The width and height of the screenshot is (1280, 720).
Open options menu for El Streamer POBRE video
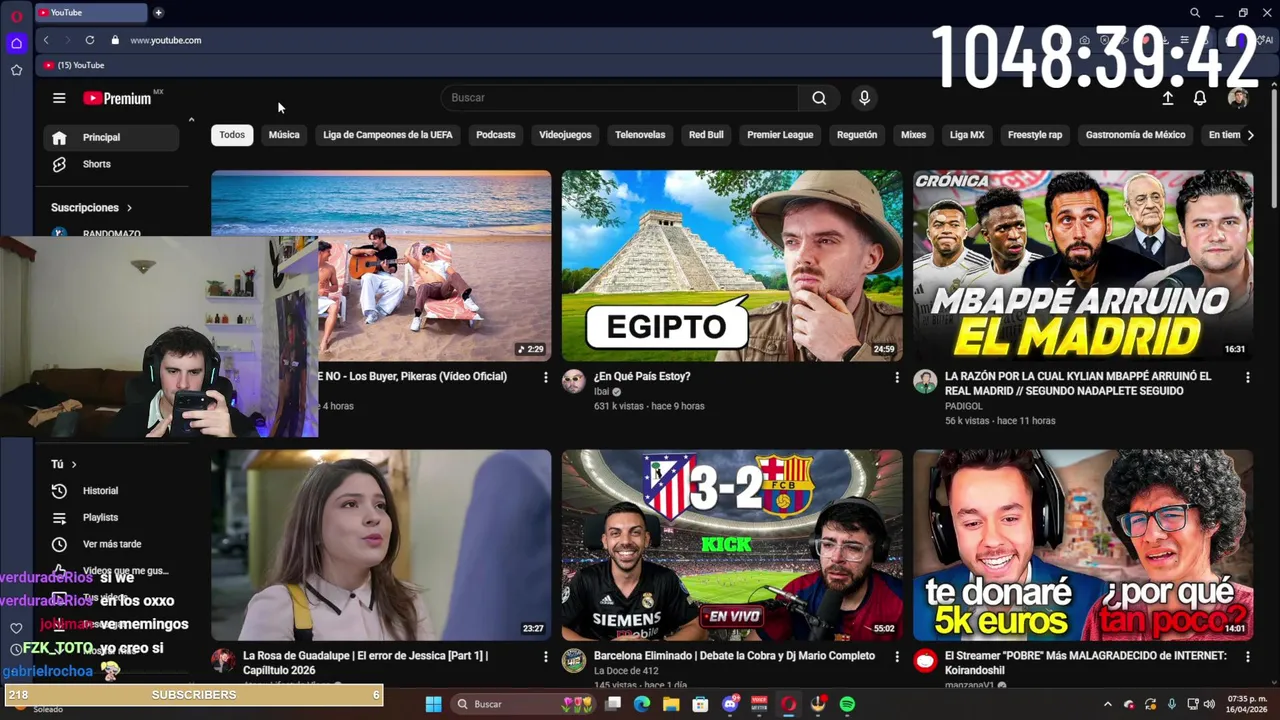(1247, 656)
